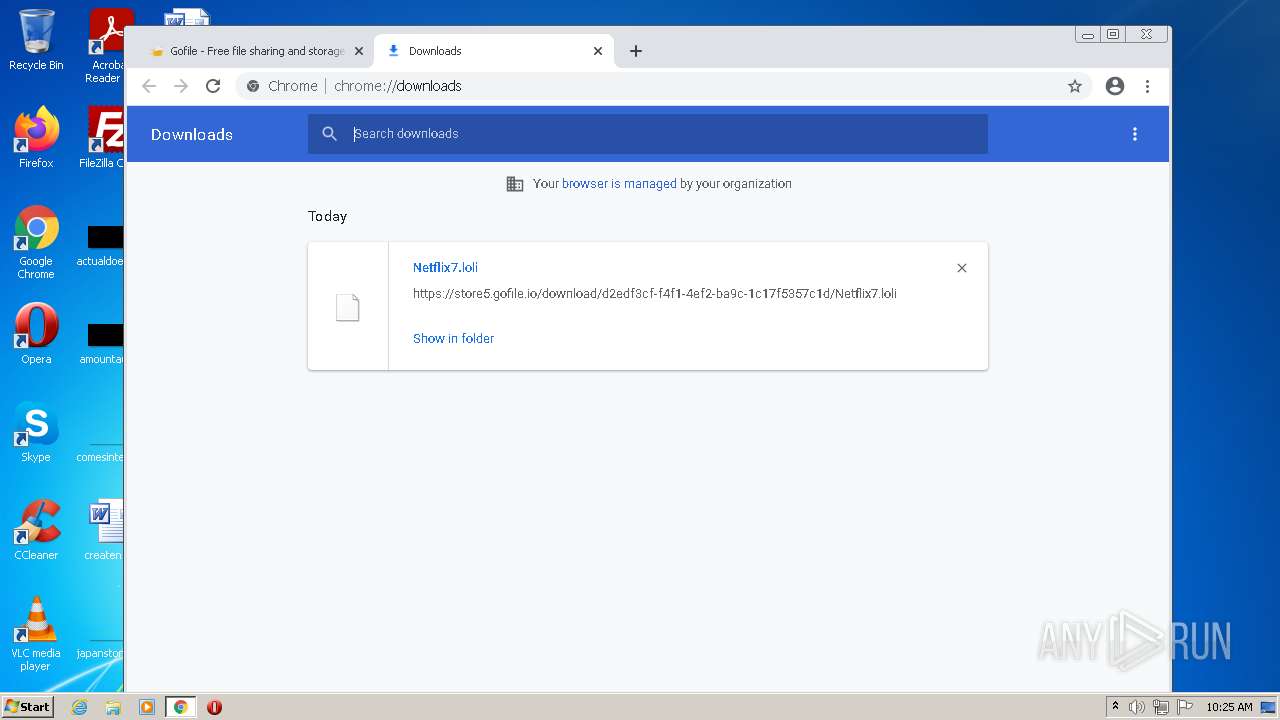Click the Netflix7.loli file type icon

[x=347, y=307]
